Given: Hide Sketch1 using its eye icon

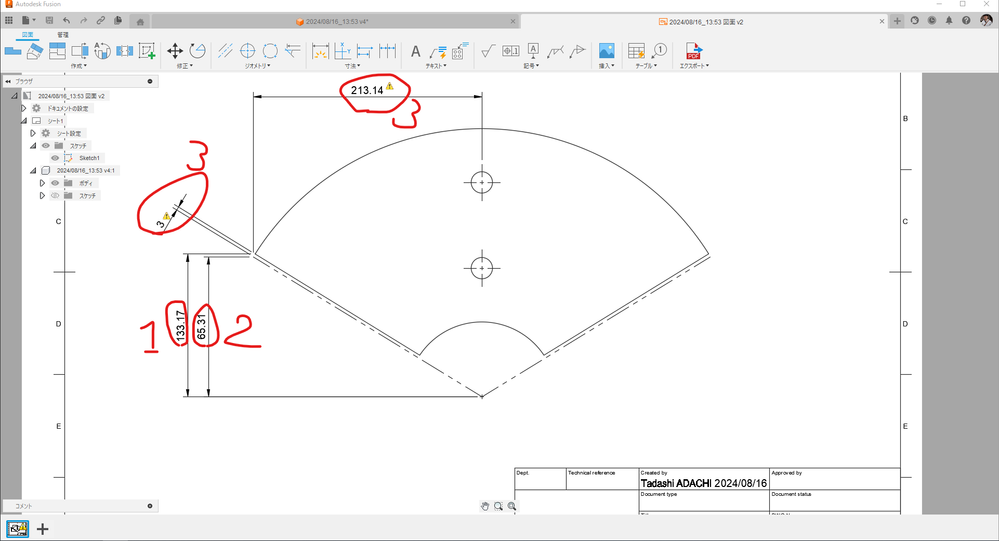Looking at the screenshot, I should coord(55,158).
